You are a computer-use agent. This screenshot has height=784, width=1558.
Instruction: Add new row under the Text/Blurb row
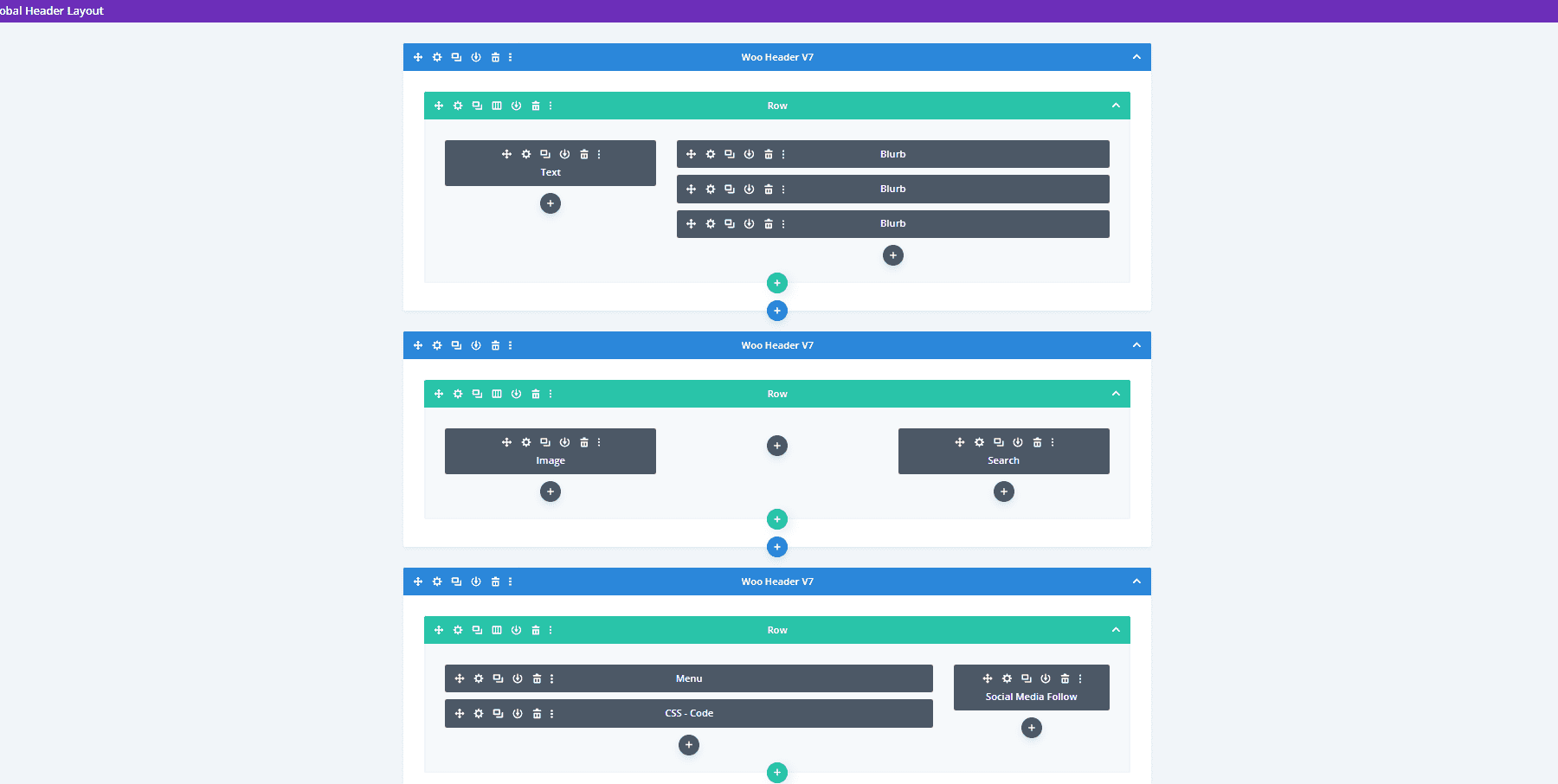pyautogui.click(x=777, y=283)
